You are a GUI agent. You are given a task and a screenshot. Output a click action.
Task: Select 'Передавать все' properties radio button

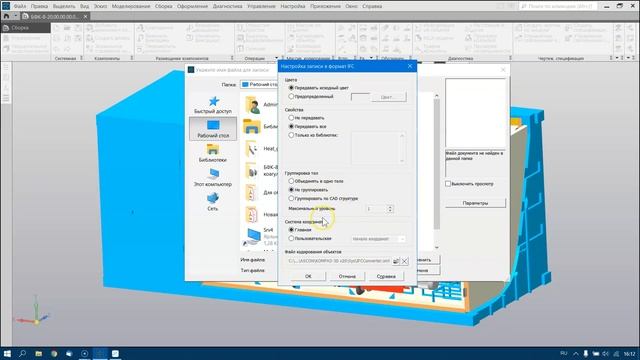291,127
